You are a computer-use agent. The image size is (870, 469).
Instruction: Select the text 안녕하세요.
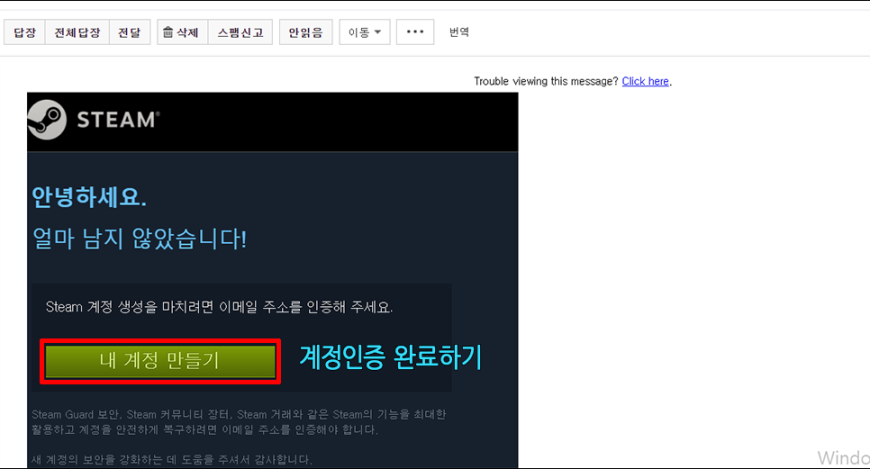click(89, 197)
